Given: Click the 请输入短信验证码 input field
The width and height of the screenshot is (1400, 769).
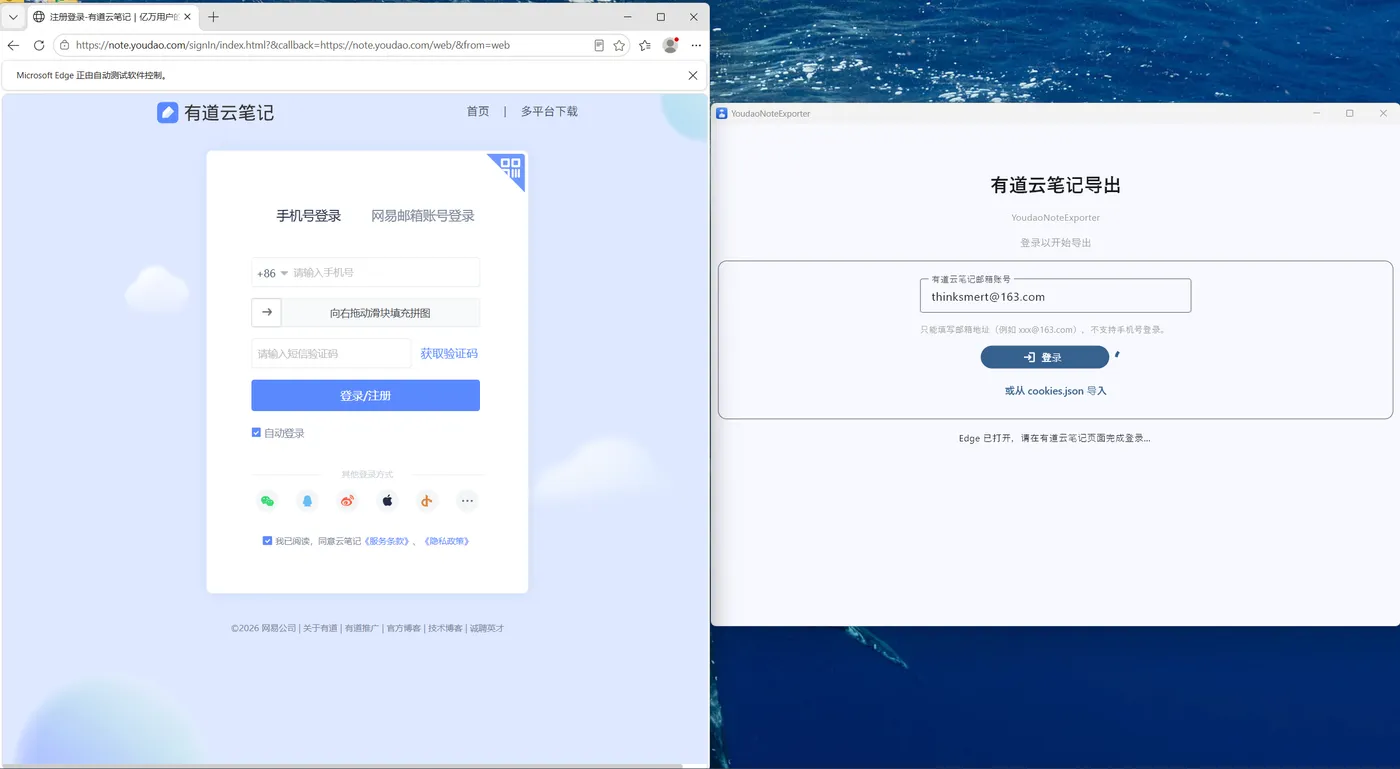Looking at the screenshot, I should pyautogui.click(x=331, y=353).
